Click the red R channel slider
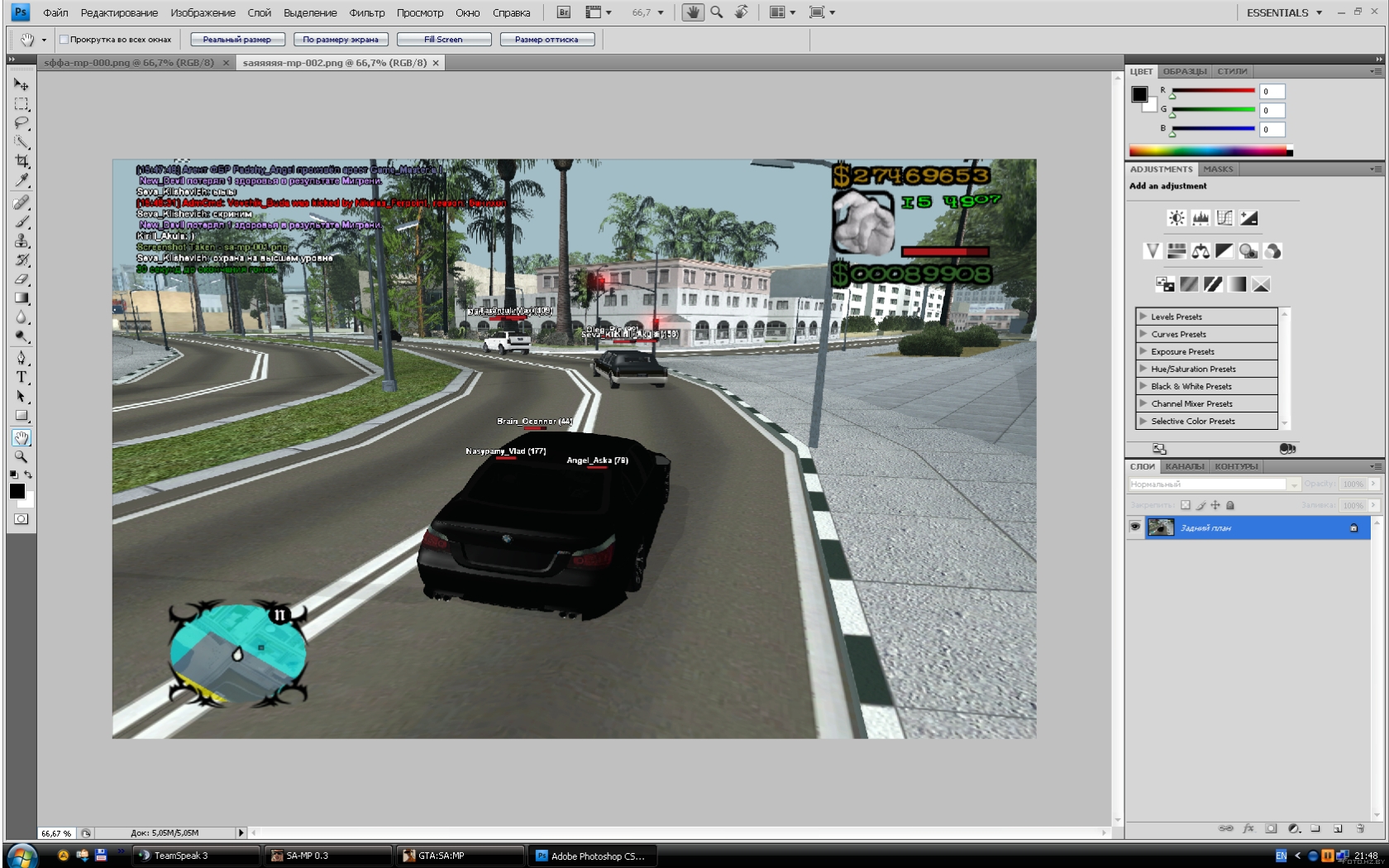The image size is (1389, 868). 1213,91
